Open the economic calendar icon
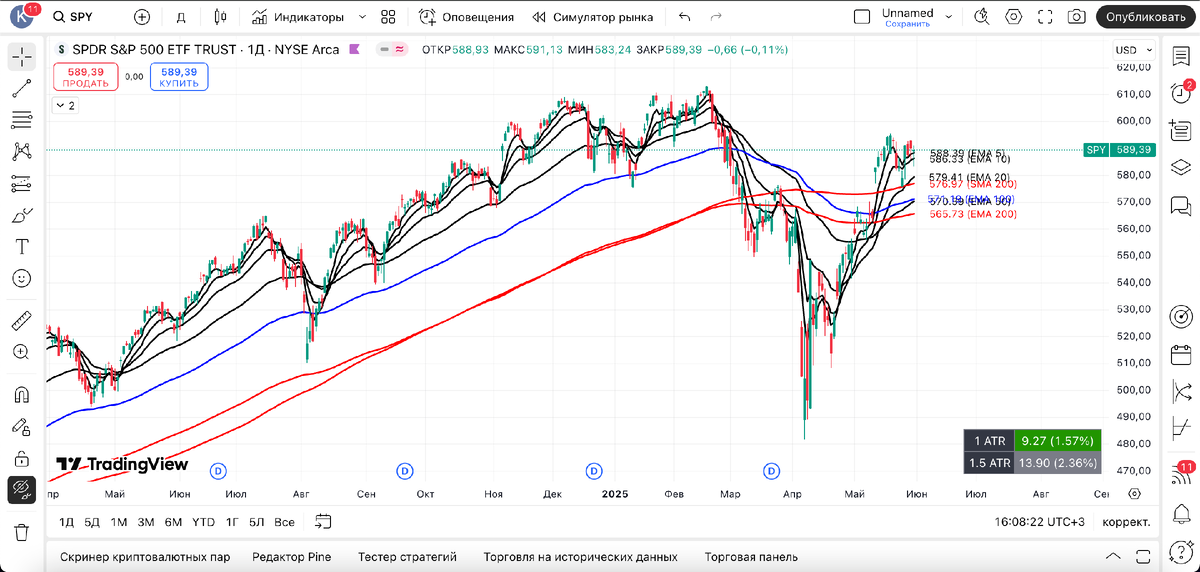Viewport: 1200px width, 572px height. (1181, 354)
